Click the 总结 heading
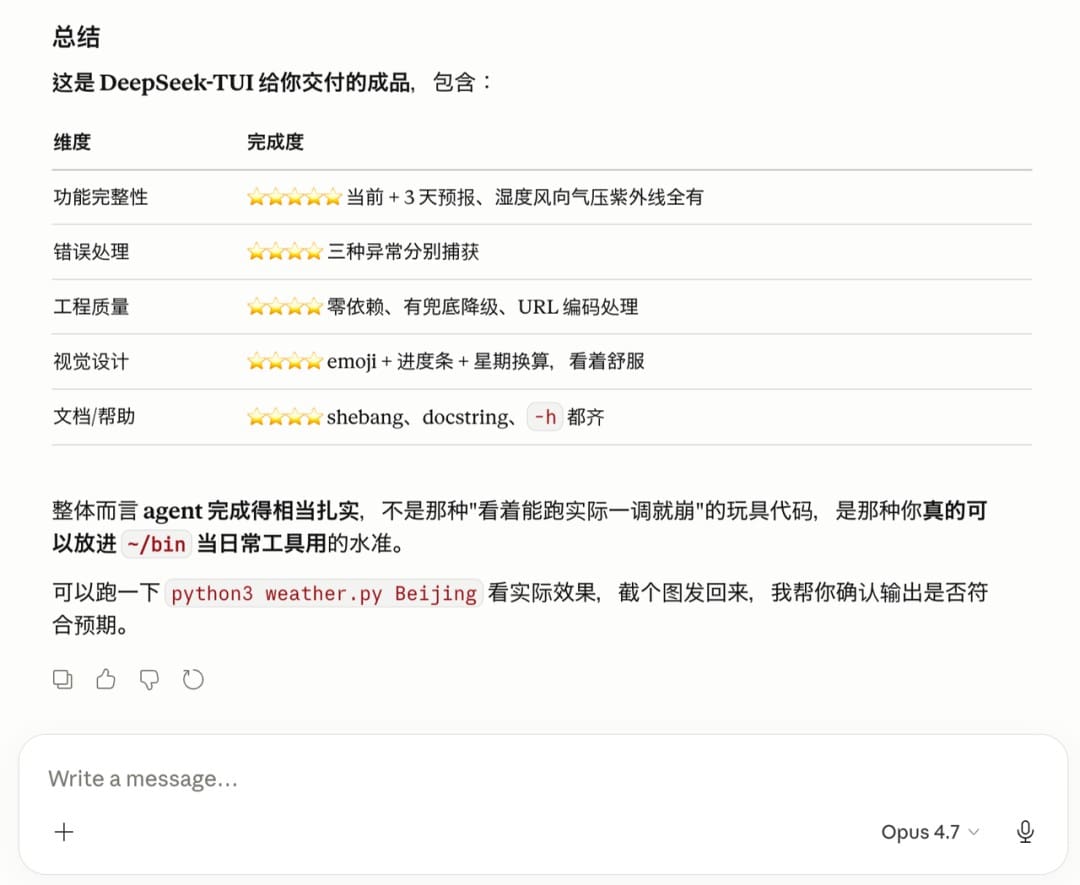This screenshot has height=885, width=1080. pyautogui.click(x=76, y=37)
